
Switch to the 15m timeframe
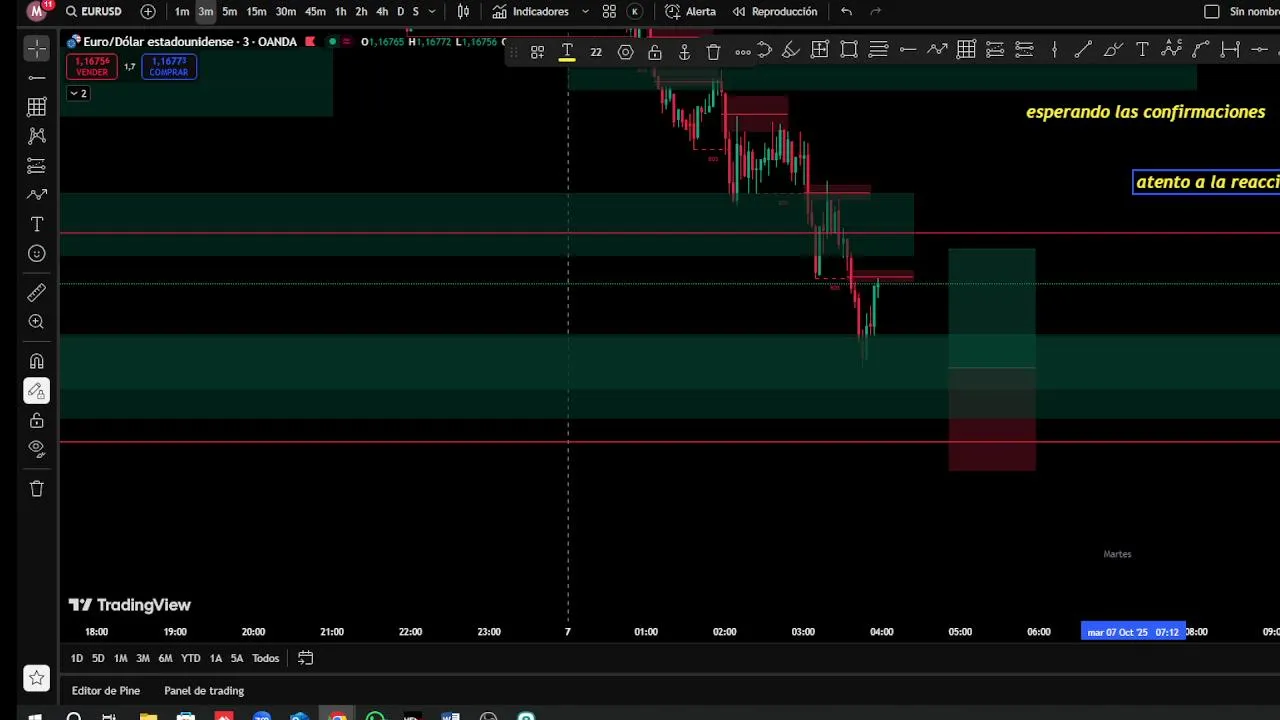pyautogui.click(x=256, y=11)
